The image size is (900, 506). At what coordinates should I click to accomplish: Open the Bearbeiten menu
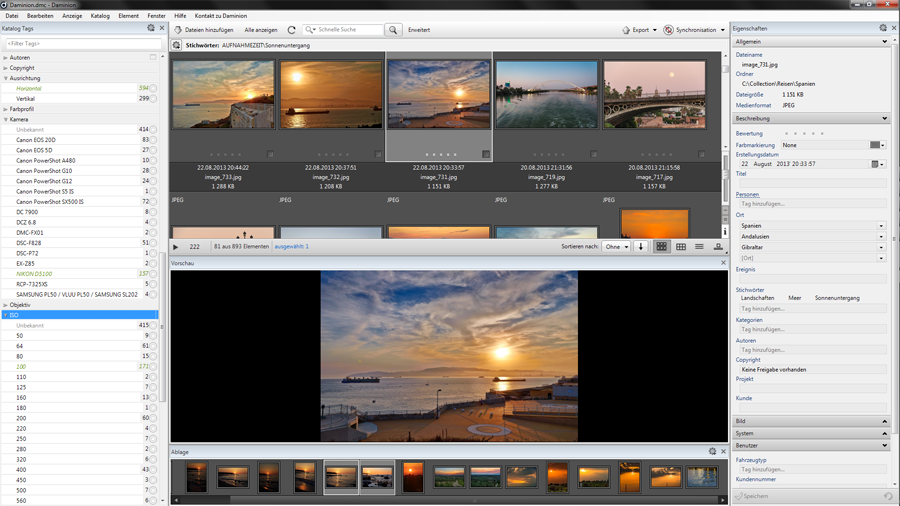click(x=40, y=16)
